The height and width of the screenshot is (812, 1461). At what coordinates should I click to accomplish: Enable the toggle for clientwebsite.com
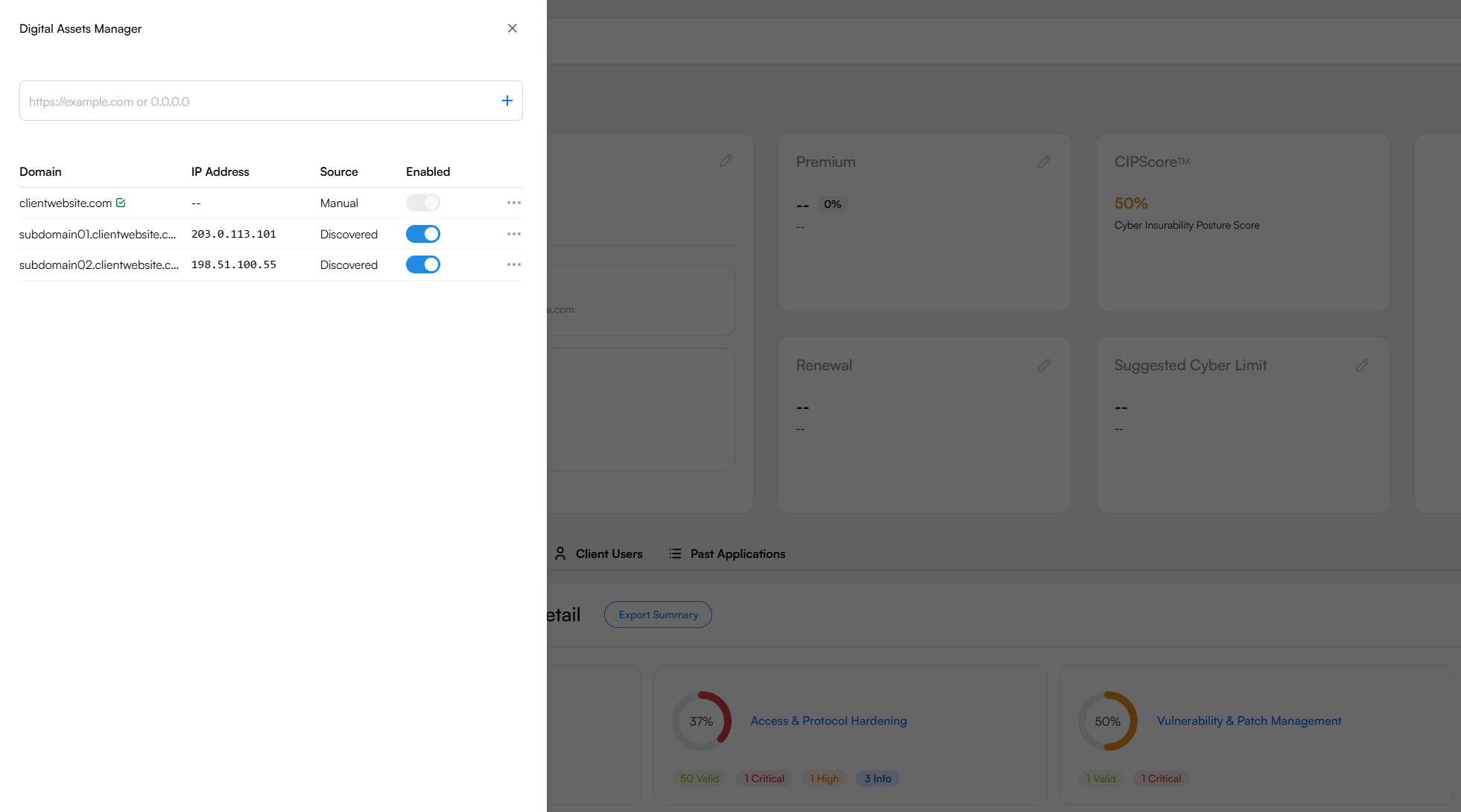click(x=423, y=202)
